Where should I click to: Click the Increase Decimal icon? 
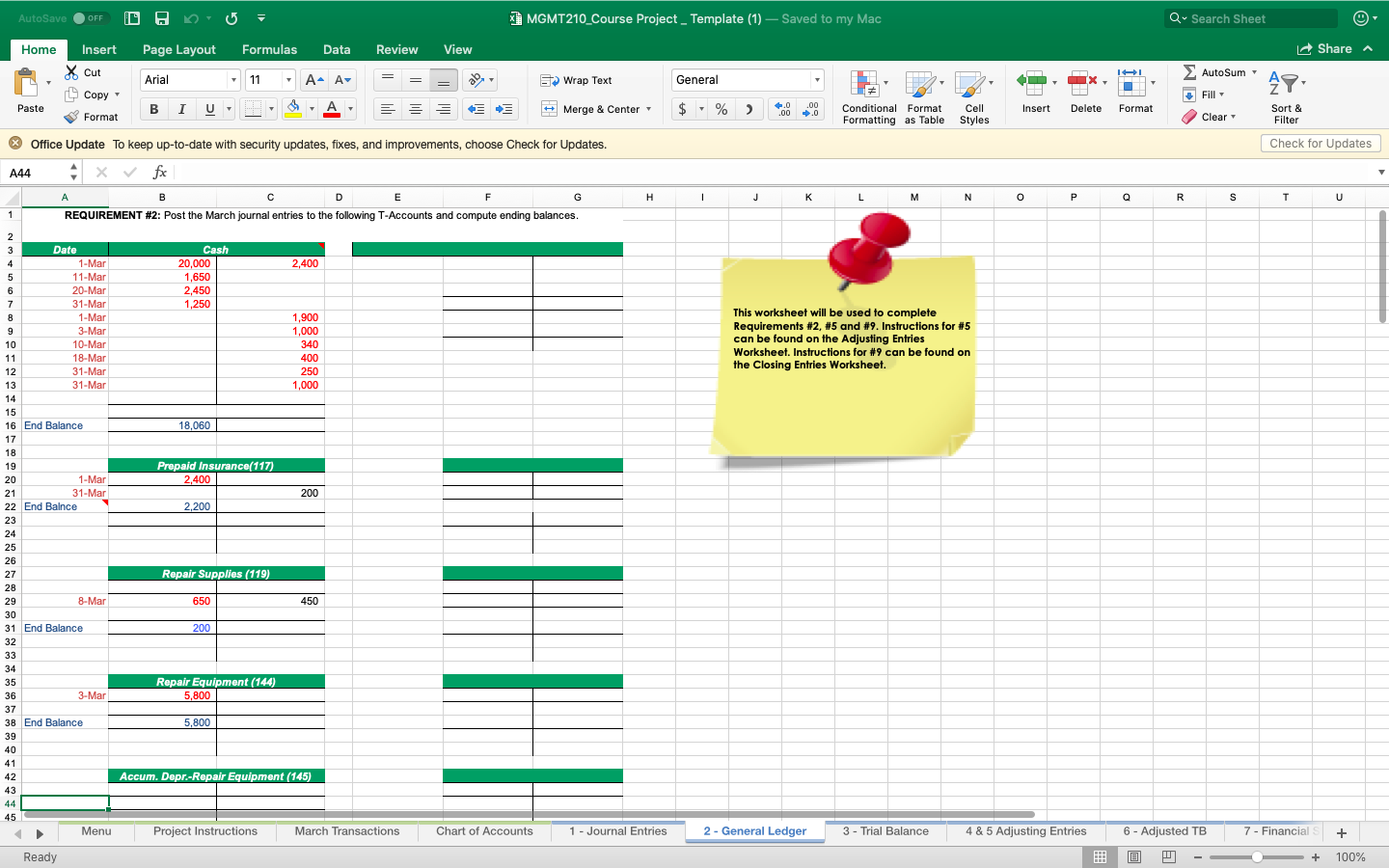[781, 109]
